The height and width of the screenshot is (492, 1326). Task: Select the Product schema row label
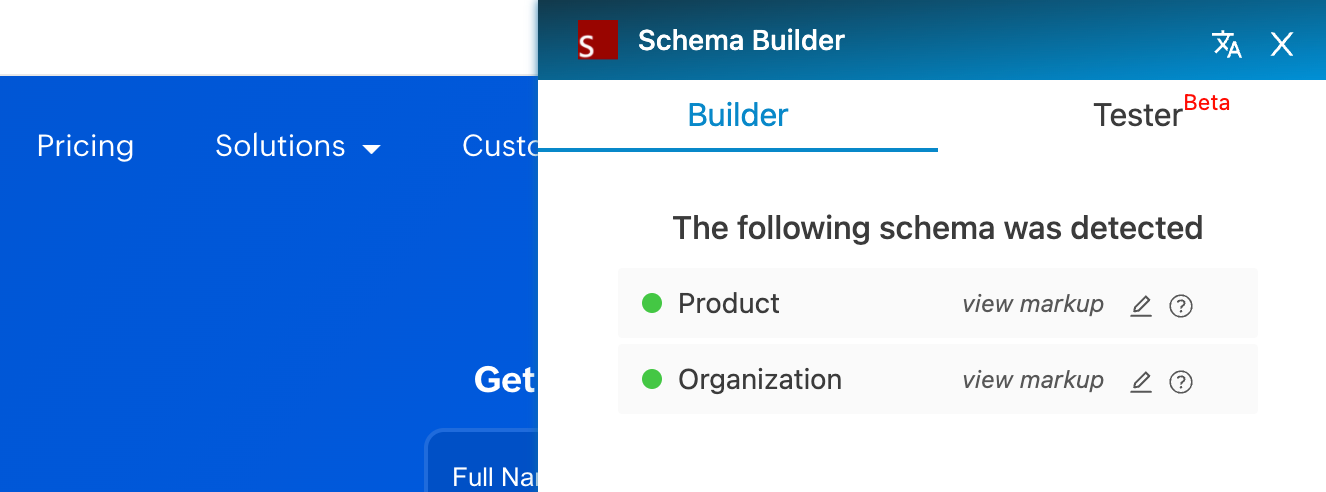(729, 303)
